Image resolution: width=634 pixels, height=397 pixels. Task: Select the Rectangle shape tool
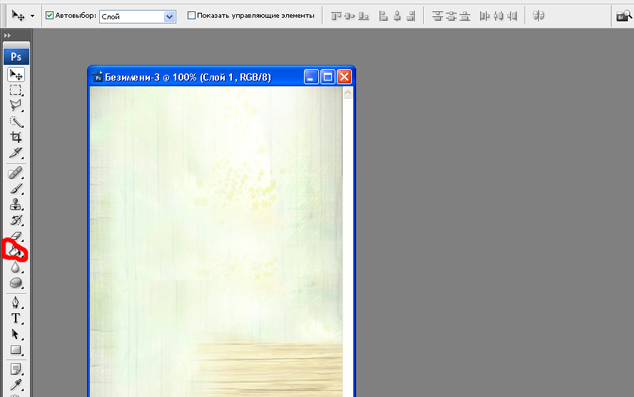[x=16, y=350]
